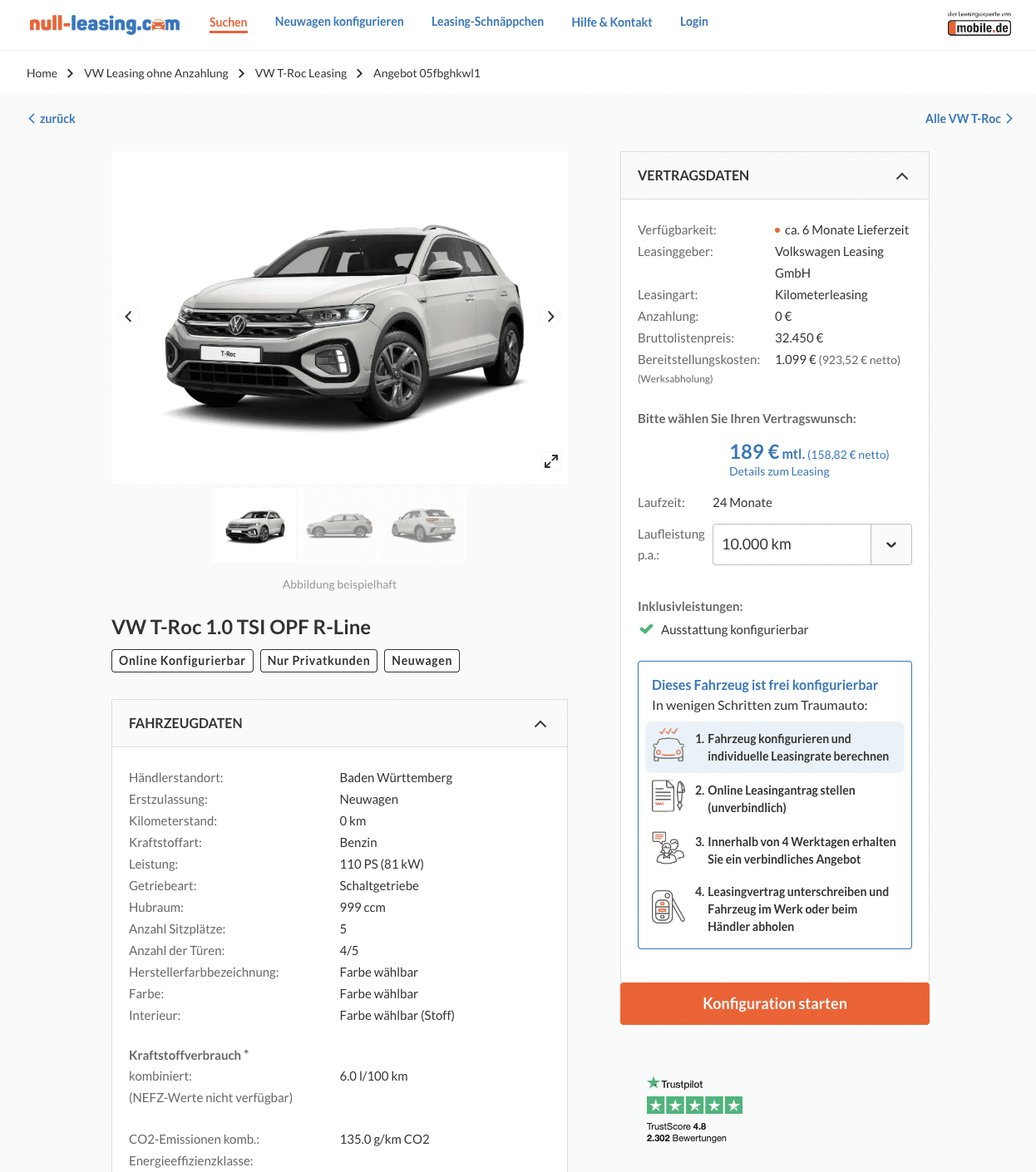The height and width of the screenshot is (1172, 1036).
Task: Open VW T-Roc Leasing breadcrumb
Action: click(301, 73)
